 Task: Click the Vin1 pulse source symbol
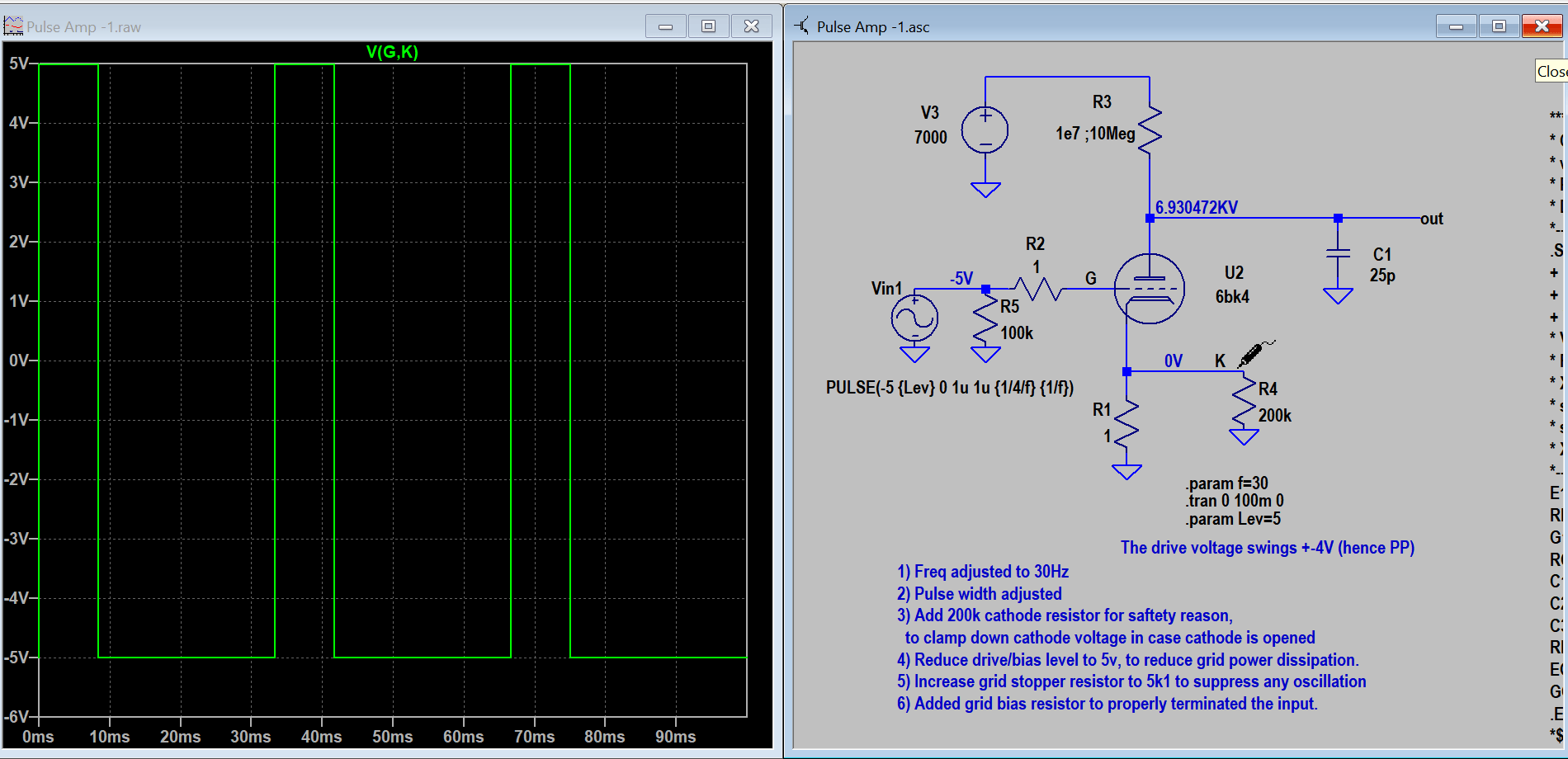point(914,318)
